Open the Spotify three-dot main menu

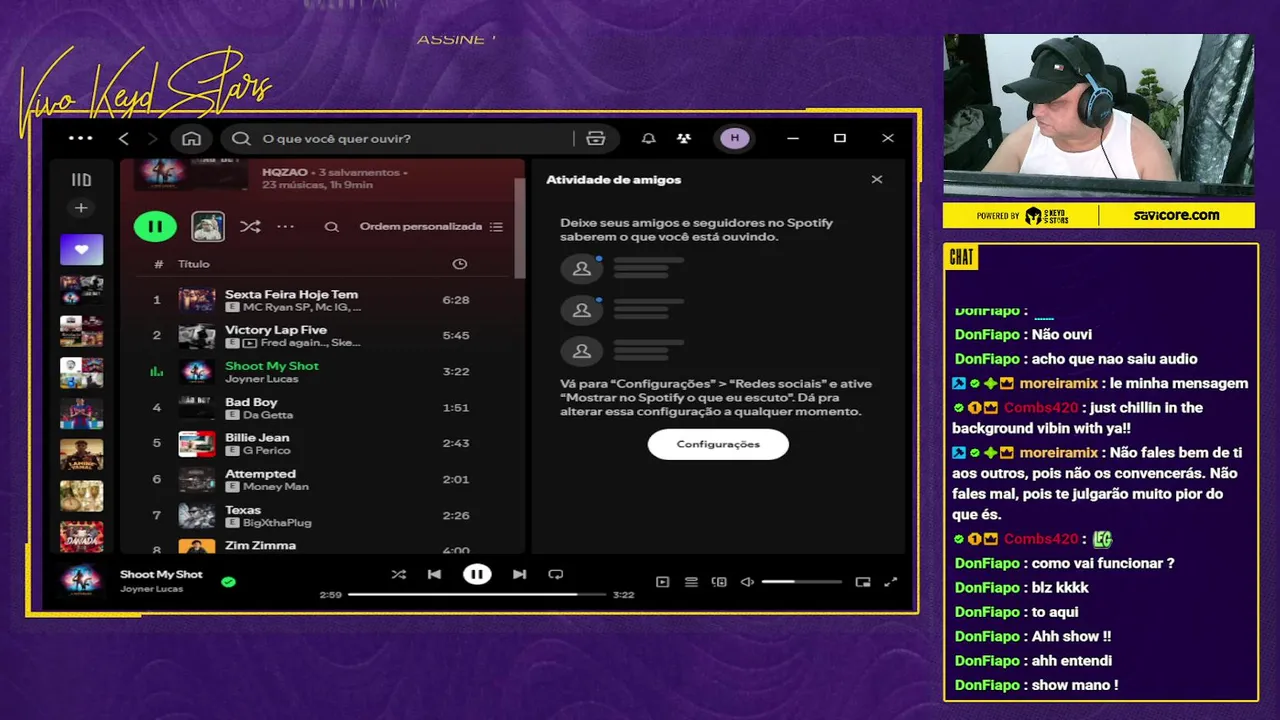(x=80, y=138)
